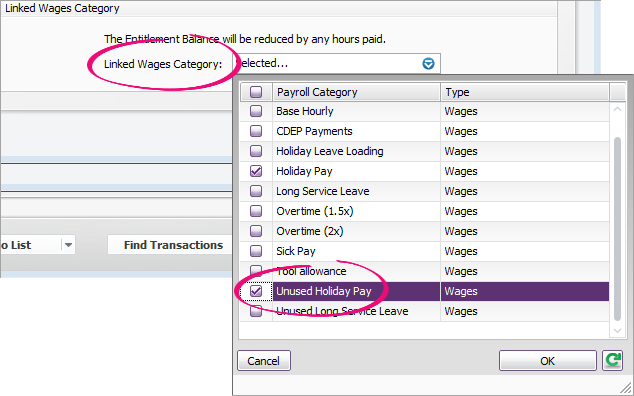This screenshot has height=396, width=634.
Task: Check the Sick Pay checkbox
Action: (256, 251)
